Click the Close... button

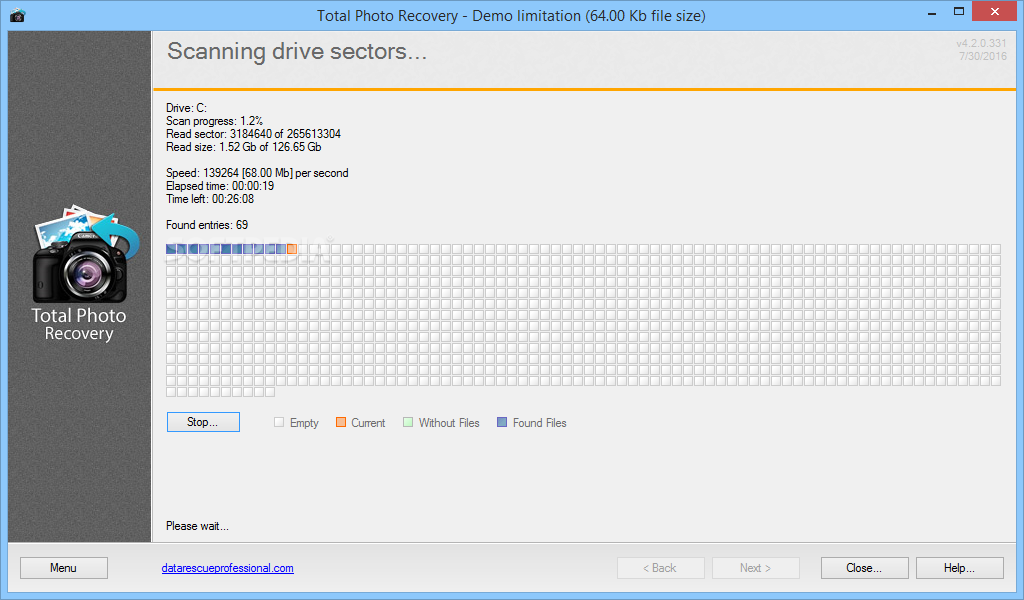point(864,568)
